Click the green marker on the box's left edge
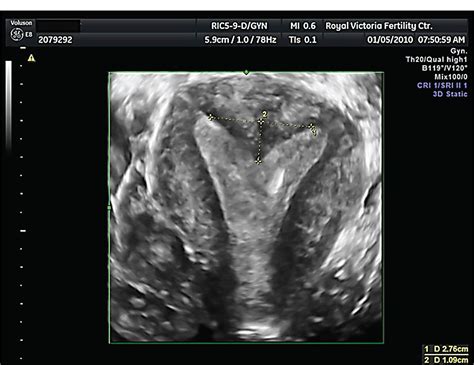The height and width of the screenshot is (365, 474). click(109, 208)
